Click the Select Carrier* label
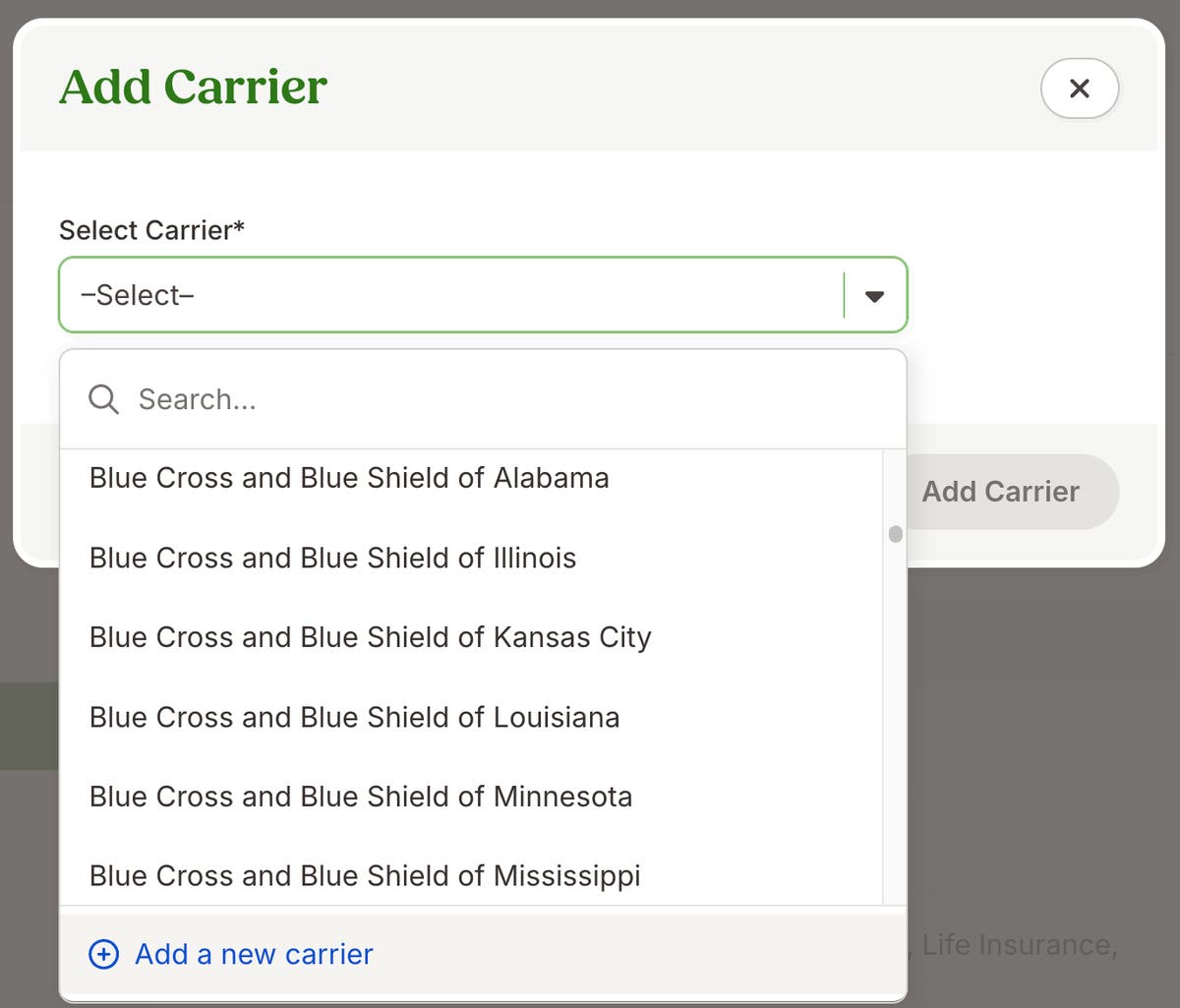The image size is (1180, 1008). tap(151, 229)
